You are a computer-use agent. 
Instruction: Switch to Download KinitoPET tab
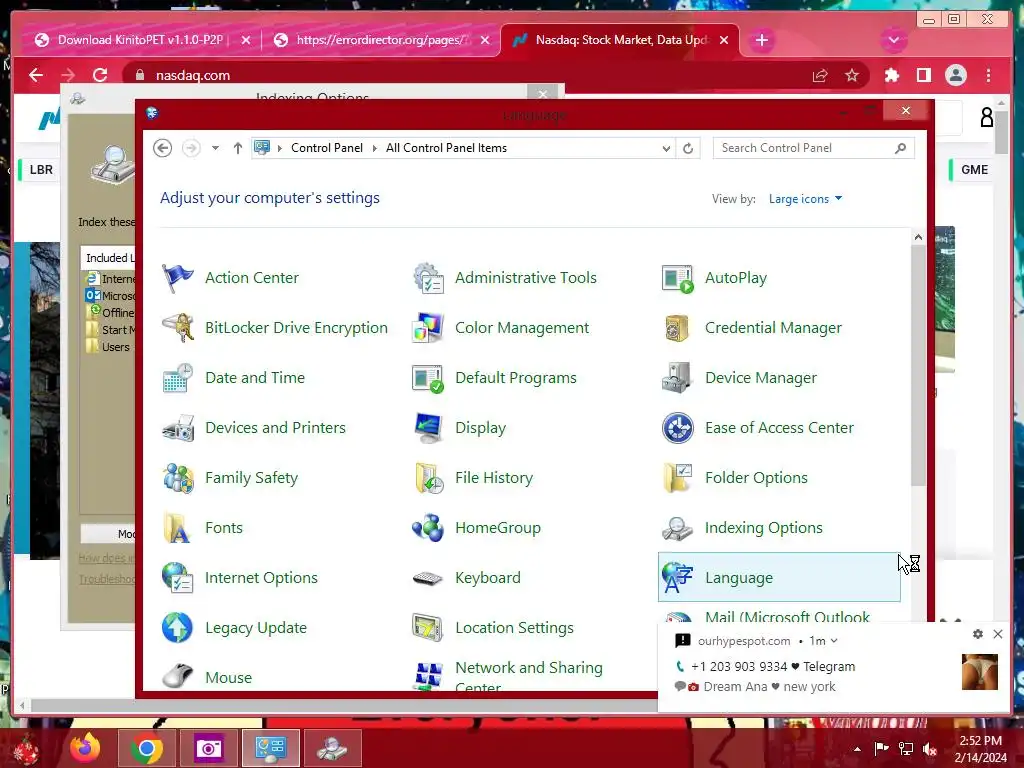[x=140, y=40]
